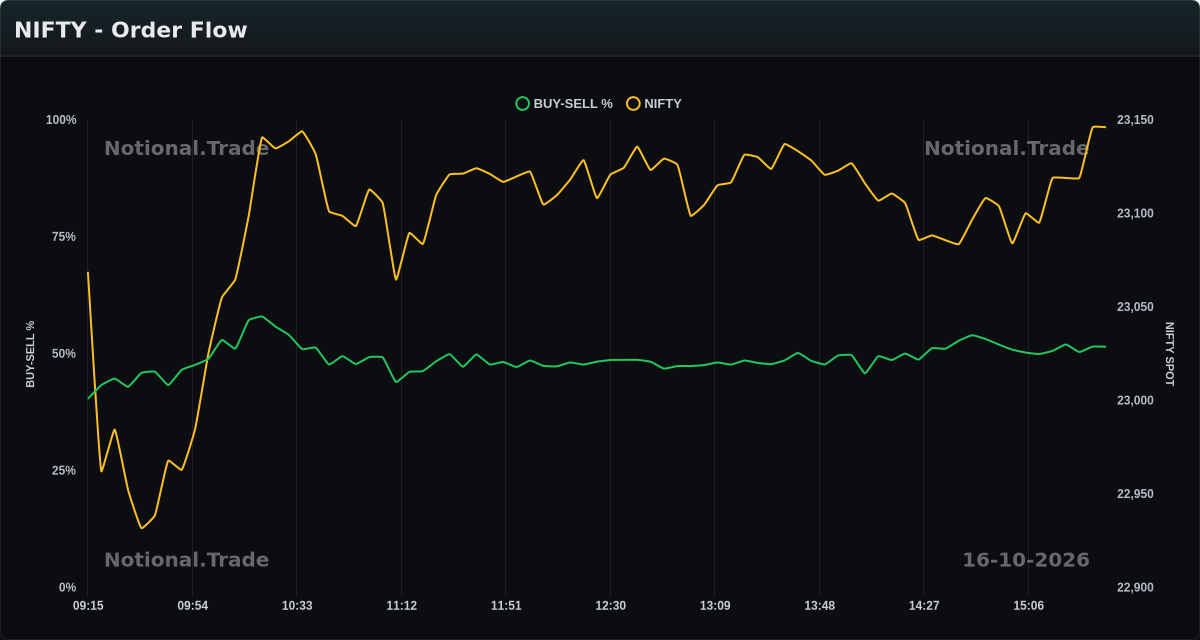Click the 22,900 right axis label
This screenshot has width=1200, height=640.
coord(1135,588)
